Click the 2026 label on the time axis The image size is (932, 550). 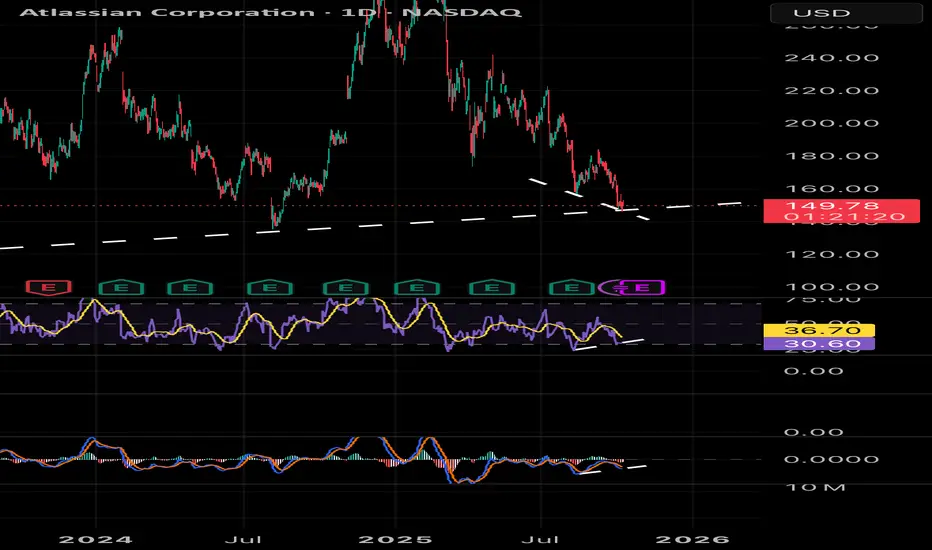tap(692, 540)
